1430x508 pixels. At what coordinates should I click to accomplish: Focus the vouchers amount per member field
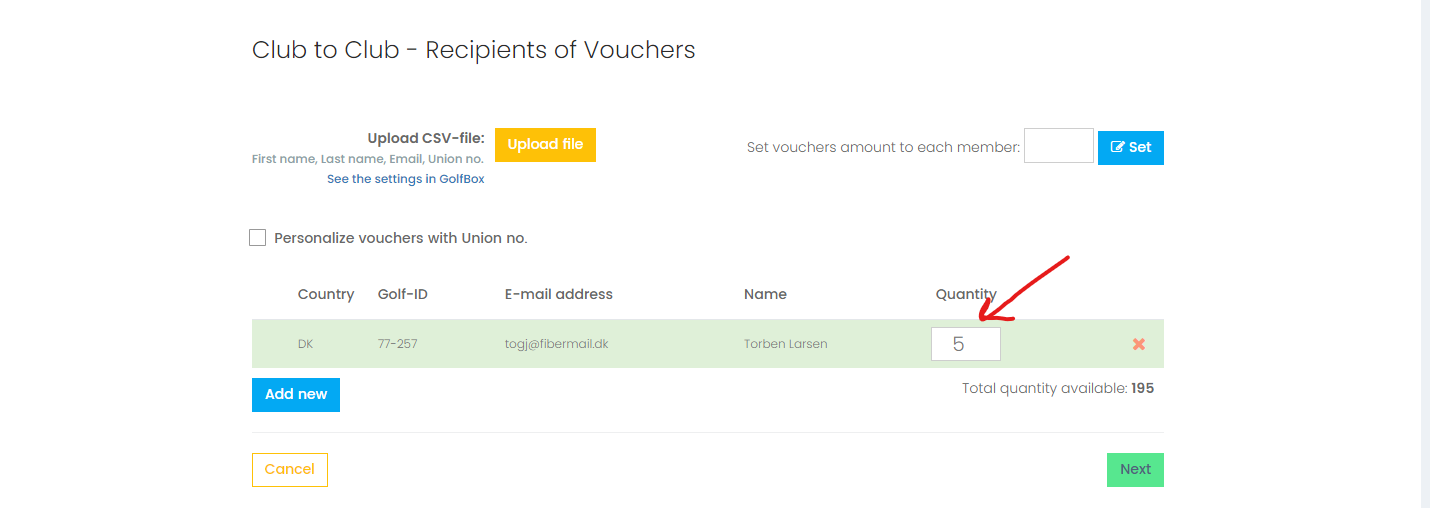(x=1059, y=146)
